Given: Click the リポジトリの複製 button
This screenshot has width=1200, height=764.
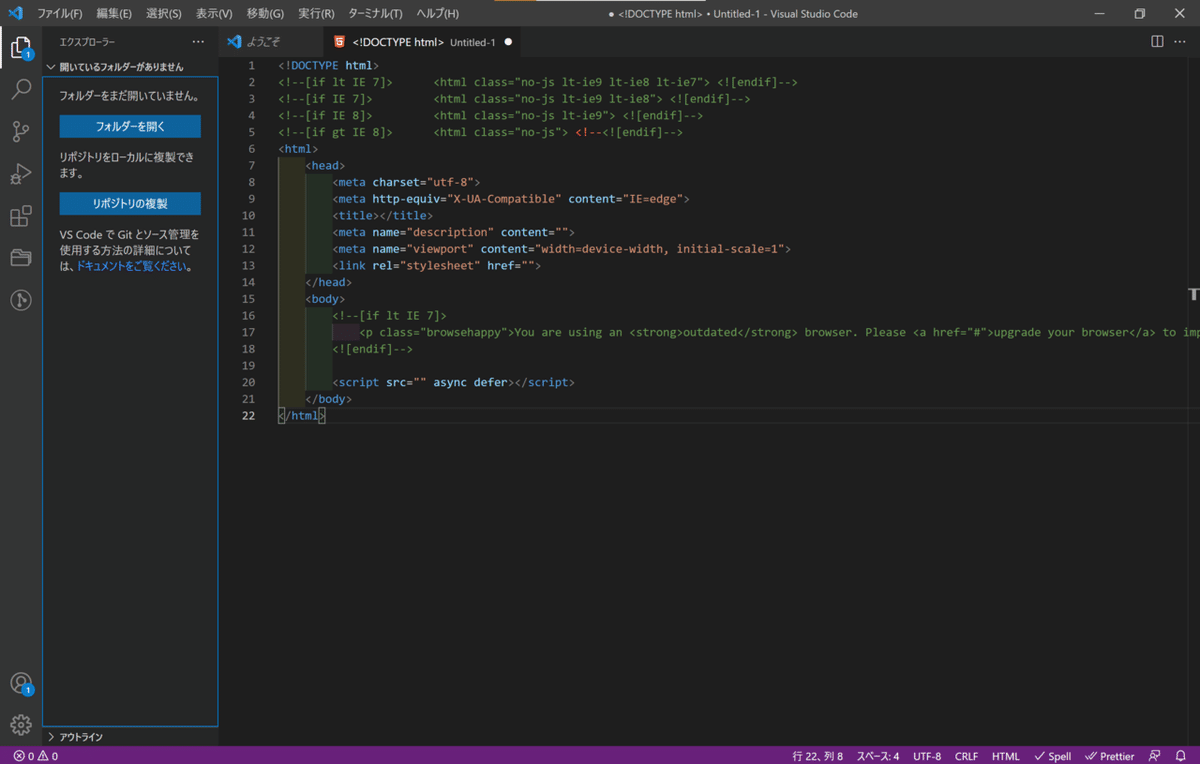Looking at the screenshot, I should pyautogui.click(x=130, y=203).
